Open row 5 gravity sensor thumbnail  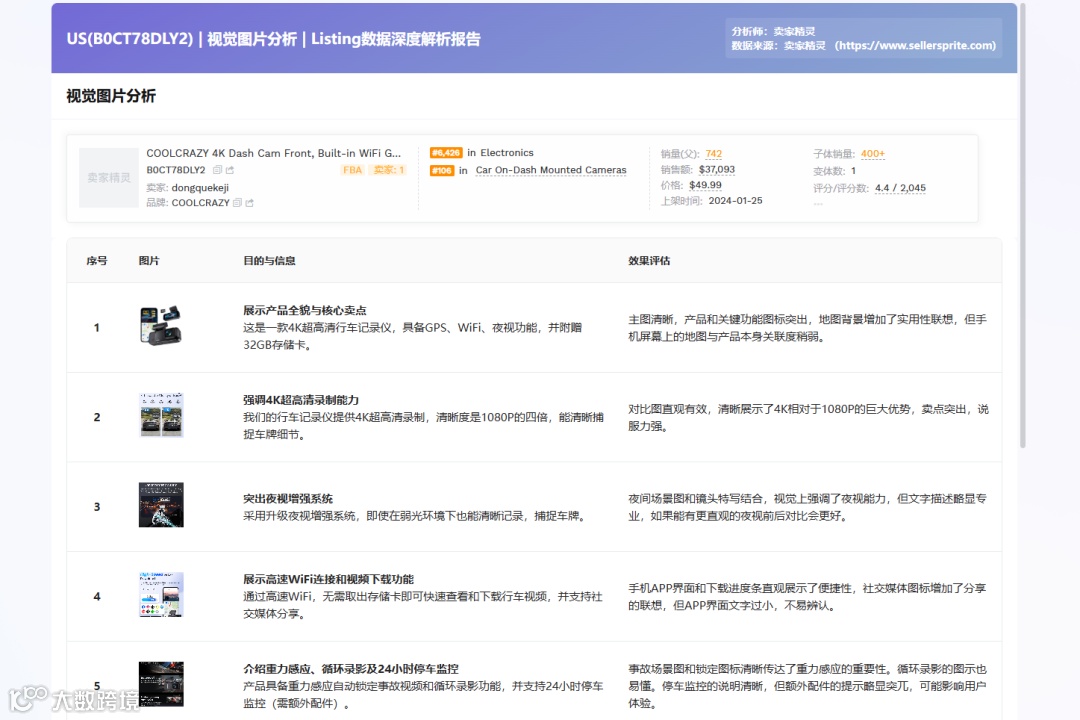(x=161, y=684)
